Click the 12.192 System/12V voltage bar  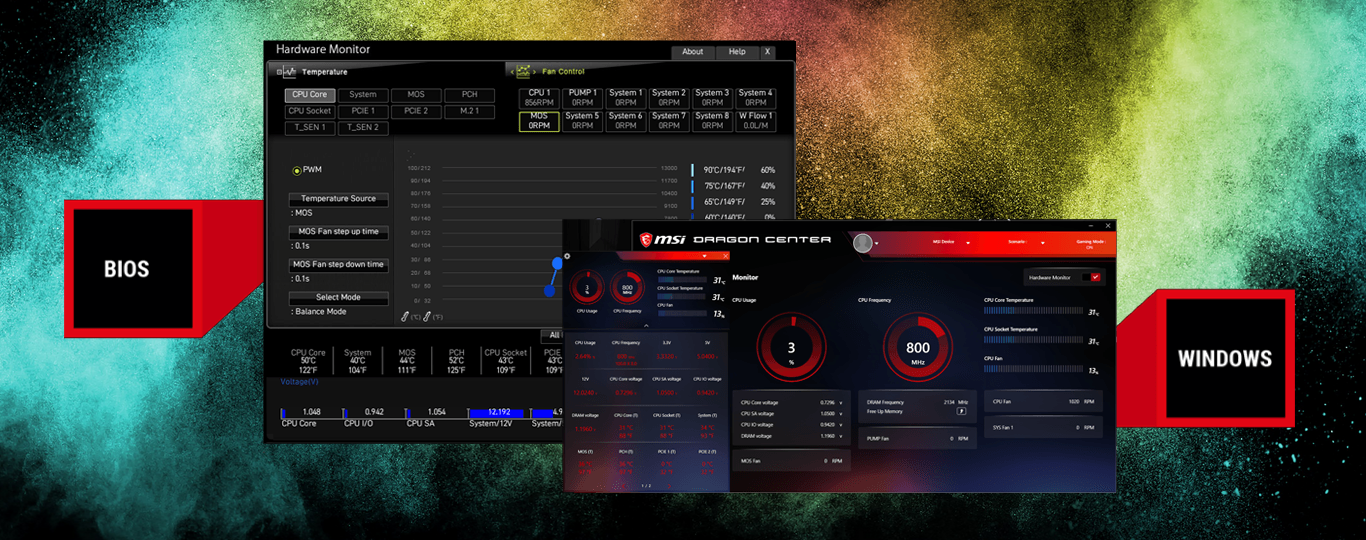(x=498, y=412)
